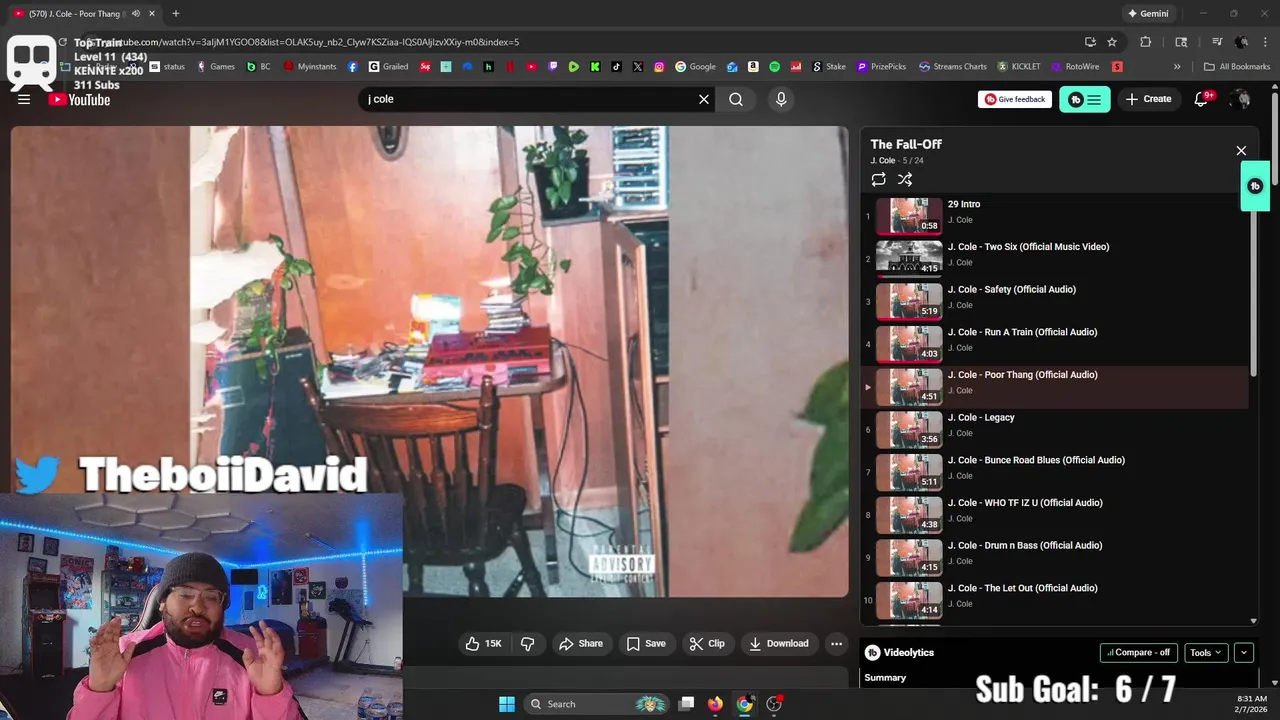Click the Windows Start button

click(507, 704)
